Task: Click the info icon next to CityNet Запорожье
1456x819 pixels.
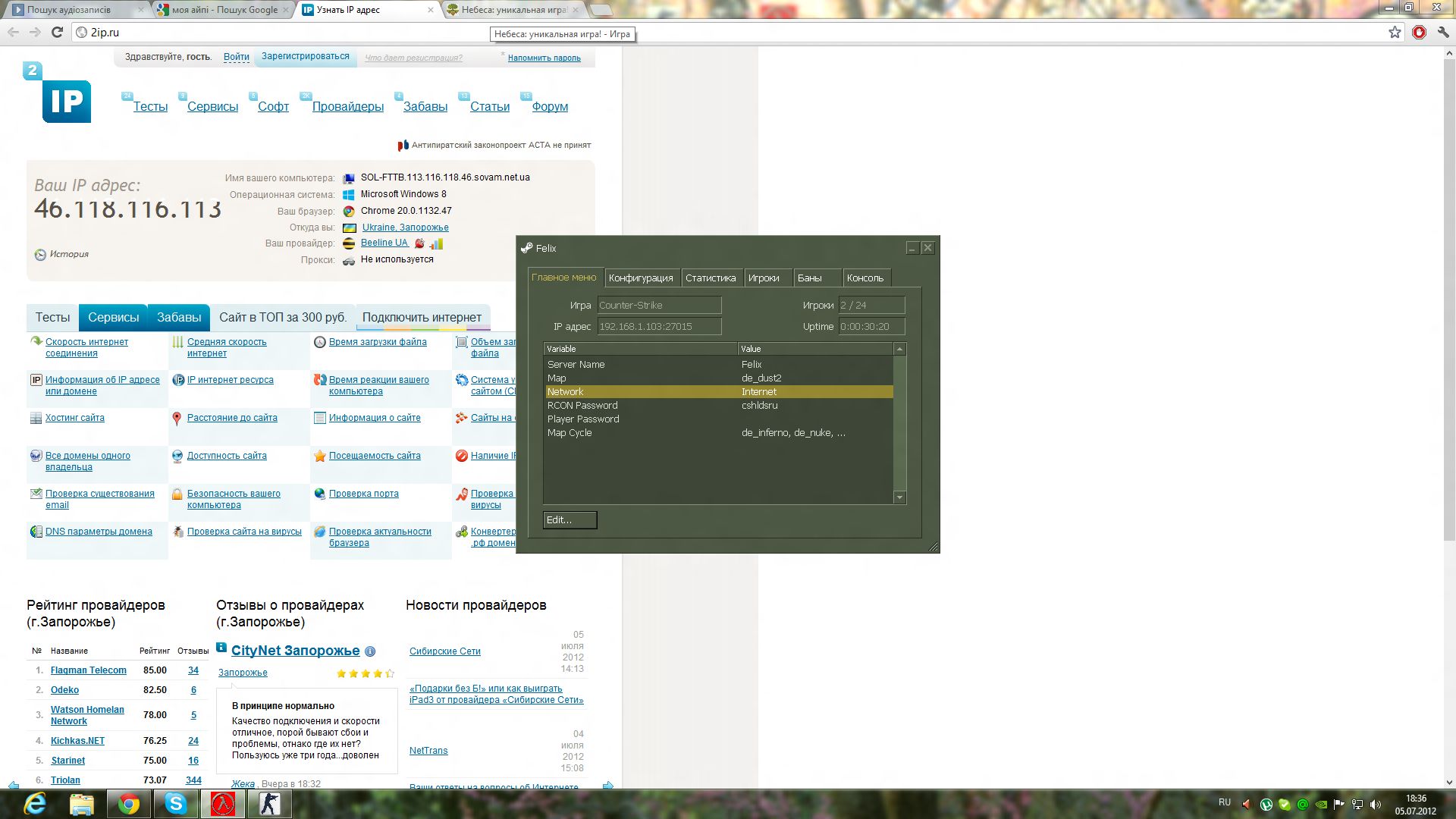Action: [370, 651]
